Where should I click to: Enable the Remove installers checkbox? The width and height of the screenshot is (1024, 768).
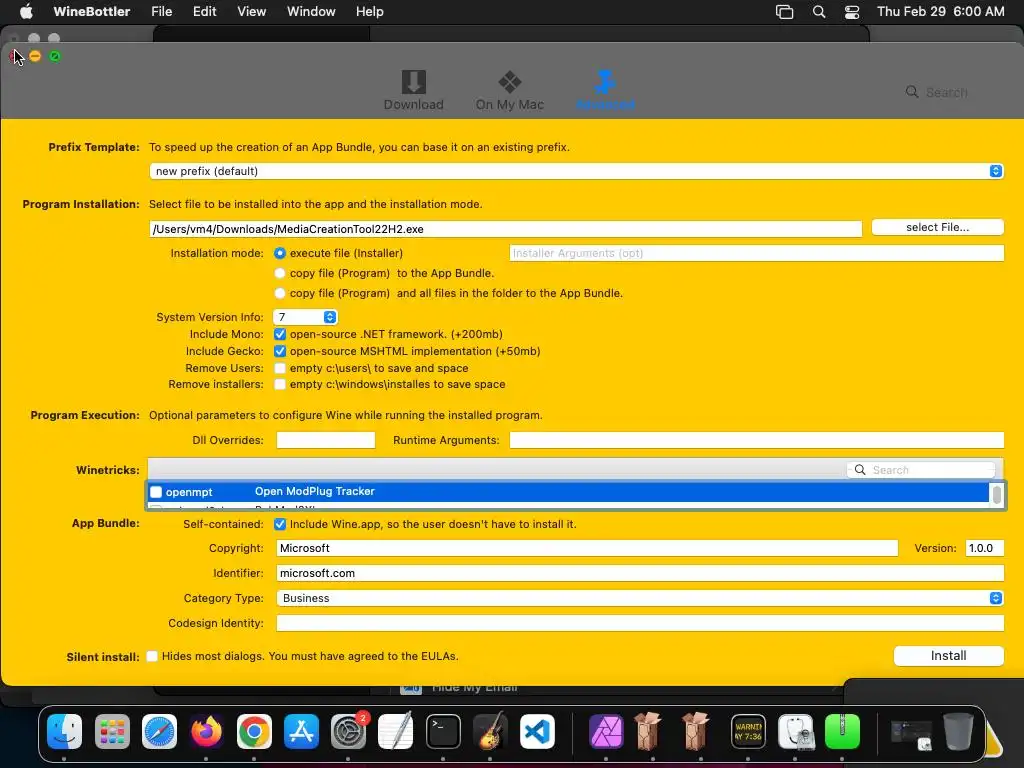(280, 385)
